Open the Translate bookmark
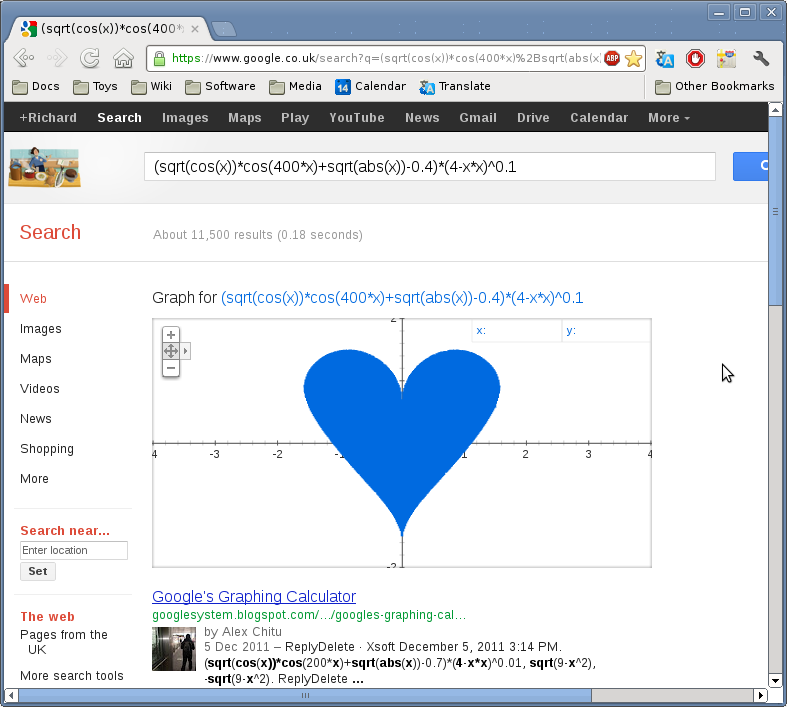 pos(455,86)
